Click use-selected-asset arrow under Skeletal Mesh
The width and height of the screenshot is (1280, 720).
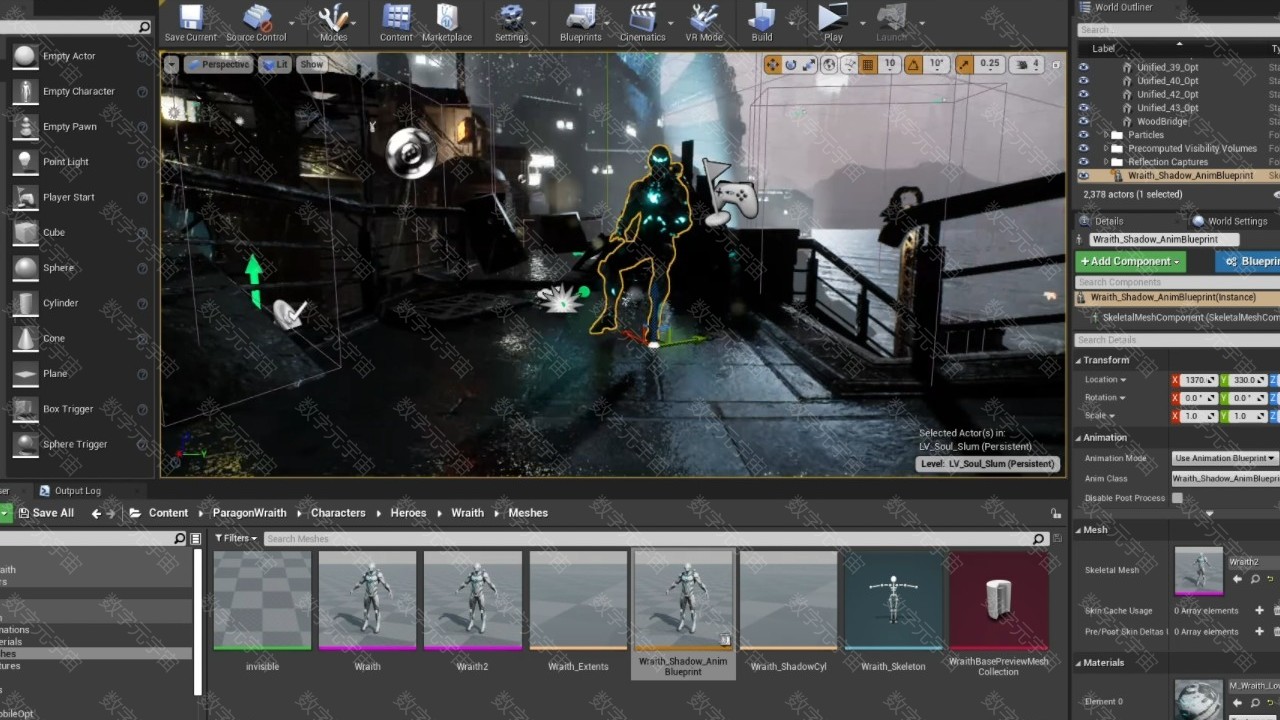click(x=1237, y=579)
